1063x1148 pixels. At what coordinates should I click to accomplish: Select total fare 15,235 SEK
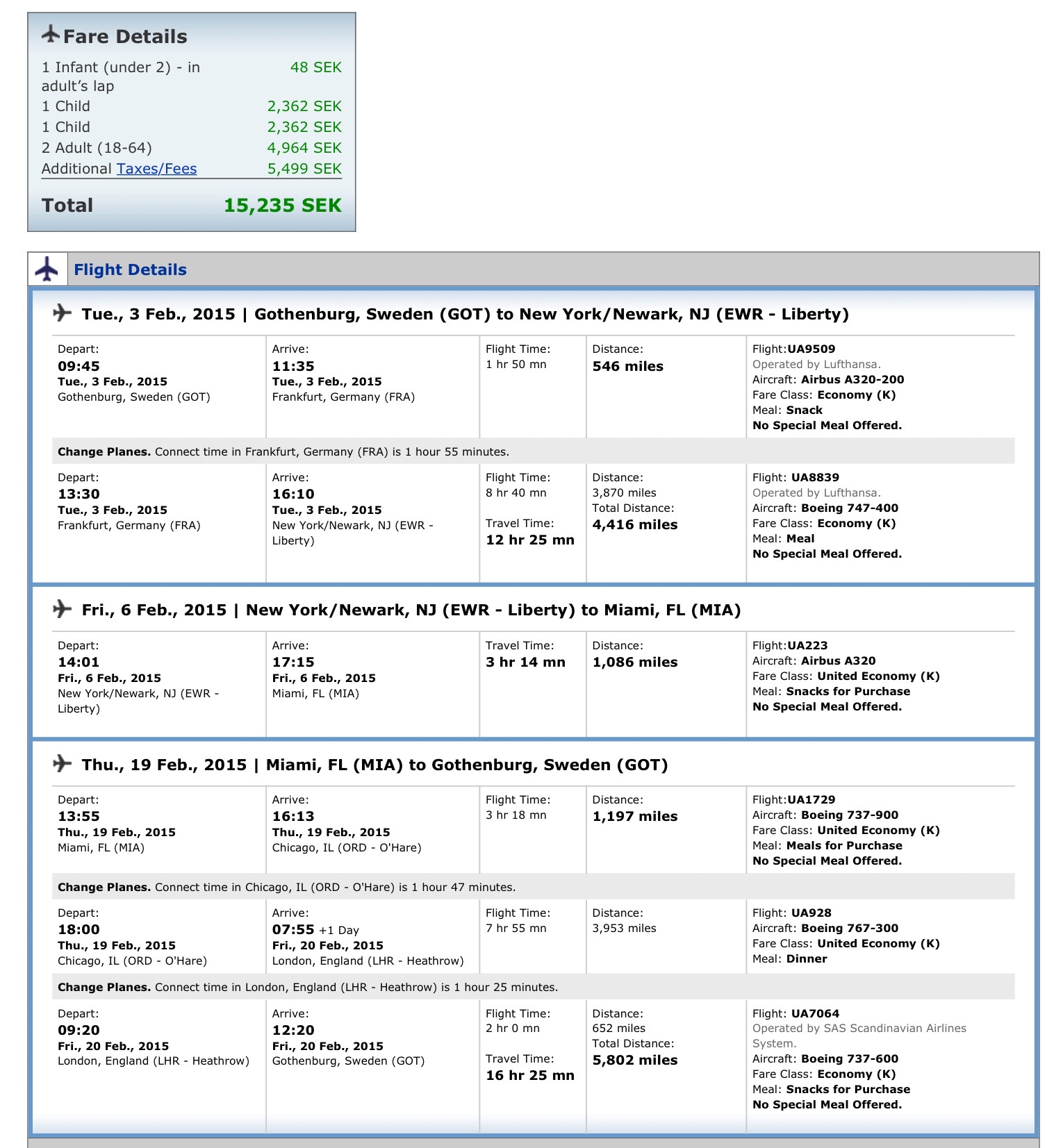[x=283, y=206]
